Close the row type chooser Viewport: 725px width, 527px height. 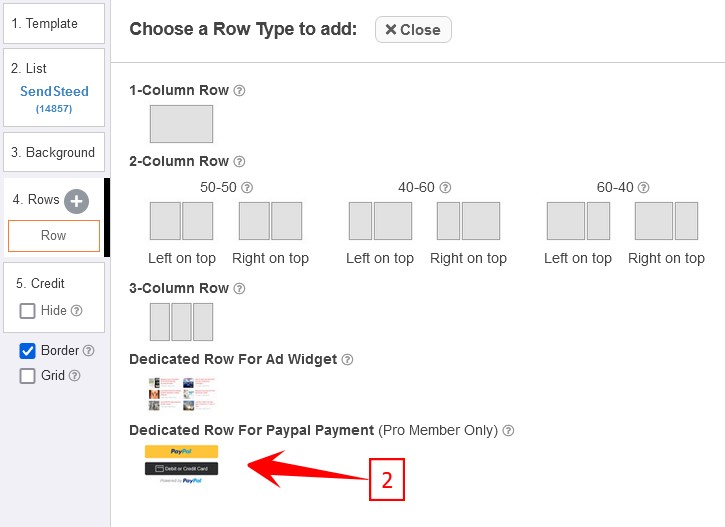click(413, 30)
